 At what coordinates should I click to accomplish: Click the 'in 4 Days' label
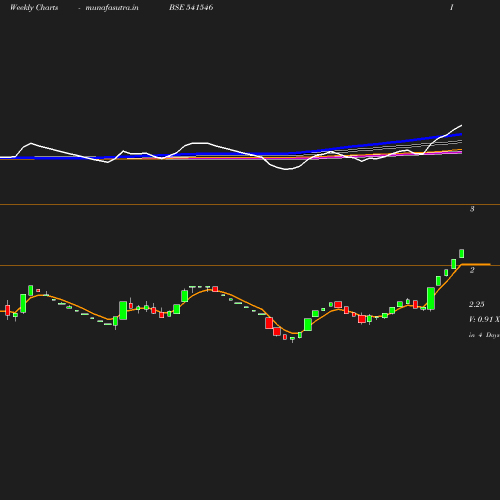click(x=484, y=335)
